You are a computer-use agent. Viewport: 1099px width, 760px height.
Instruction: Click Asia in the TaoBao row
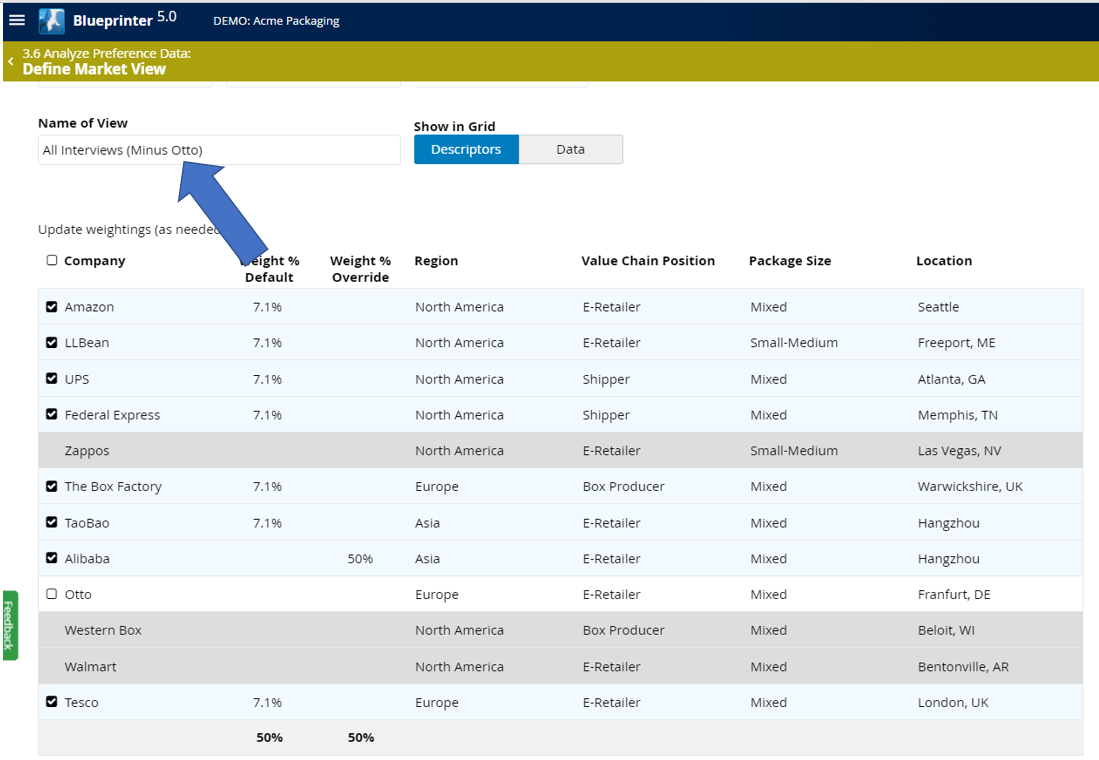coord(428,523)
